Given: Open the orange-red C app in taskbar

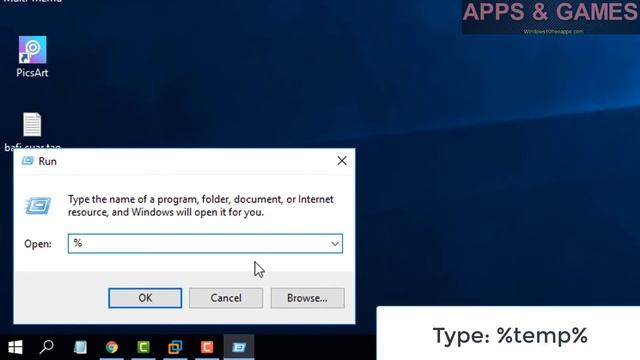Looking at the screenshot, I should [x=207, y=347].
